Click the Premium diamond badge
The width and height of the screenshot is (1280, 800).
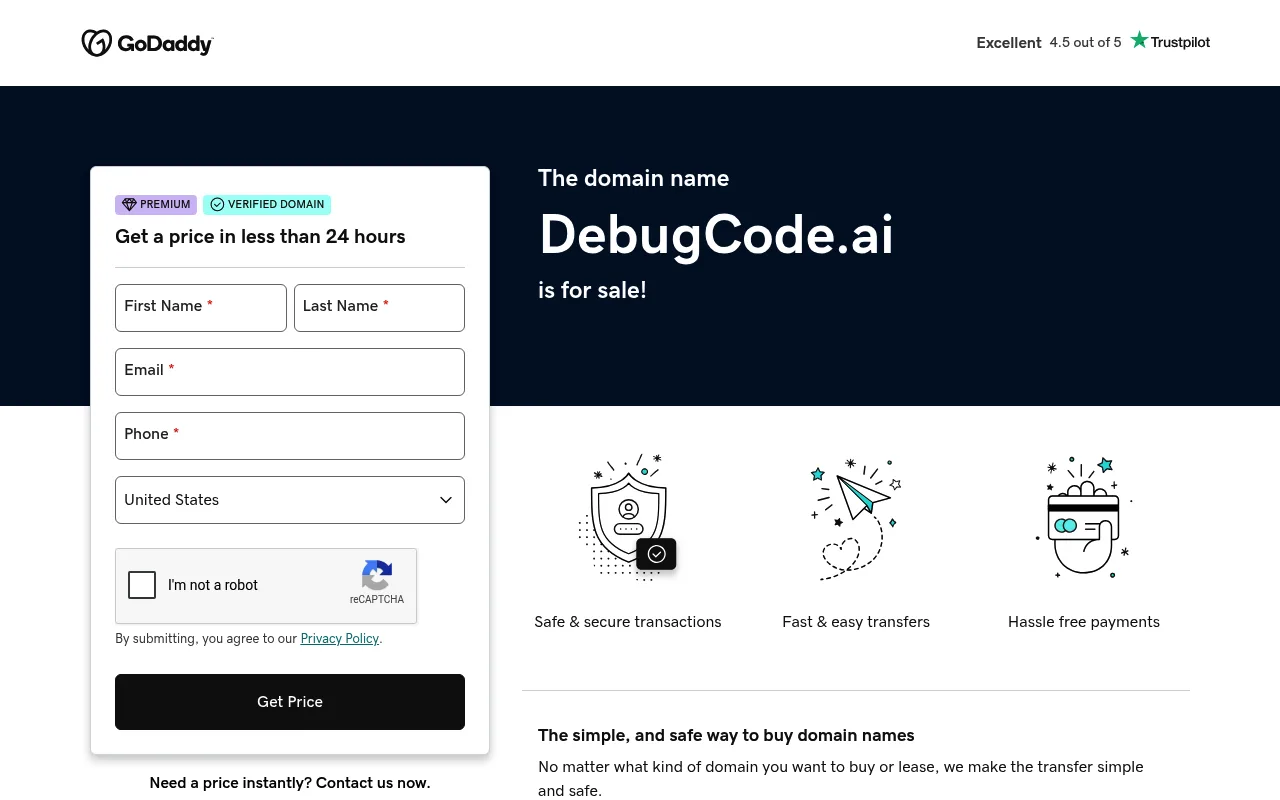pyautogui.click(x=156, y=205)
